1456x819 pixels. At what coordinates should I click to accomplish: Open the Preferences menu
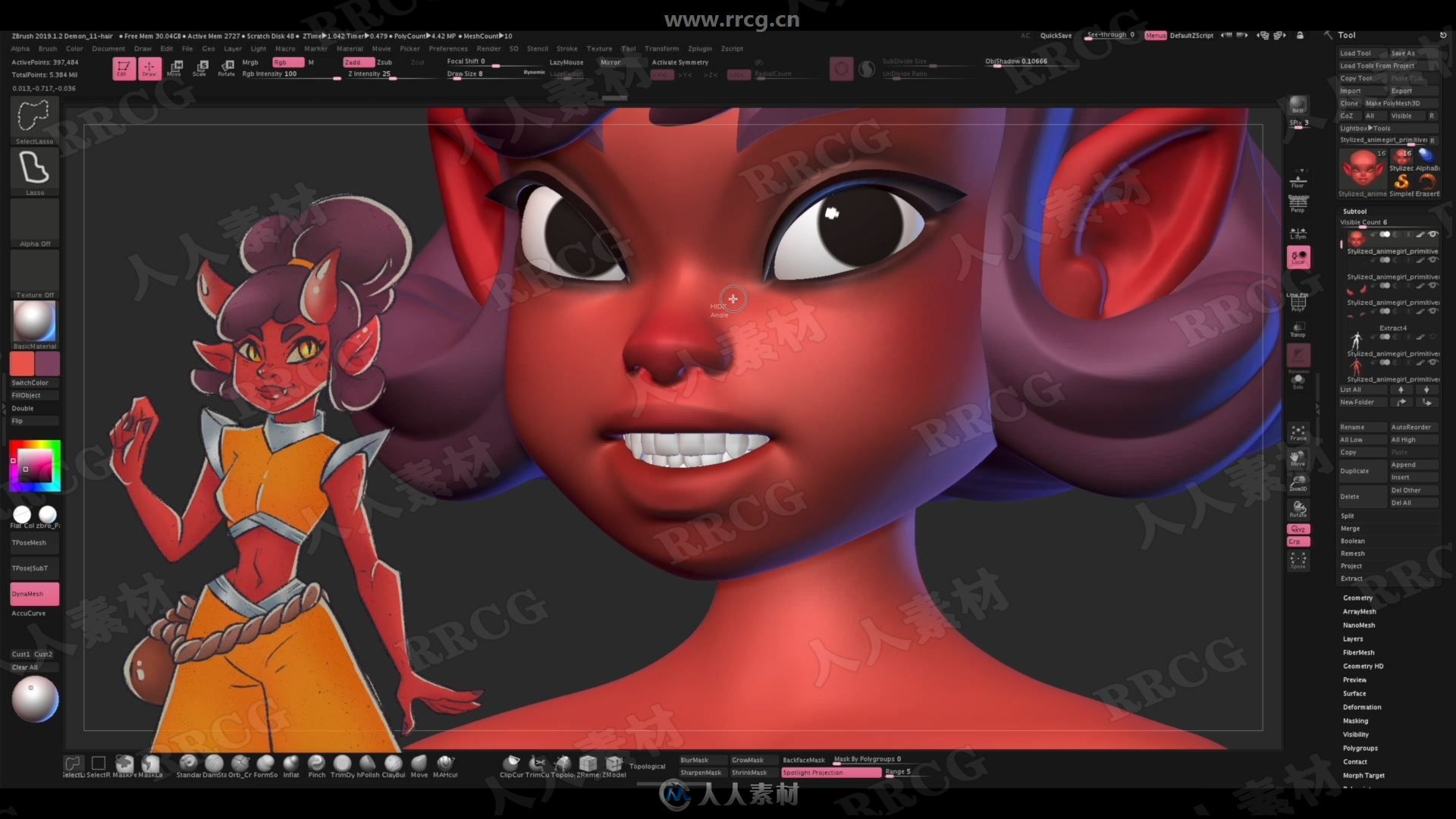448,49
